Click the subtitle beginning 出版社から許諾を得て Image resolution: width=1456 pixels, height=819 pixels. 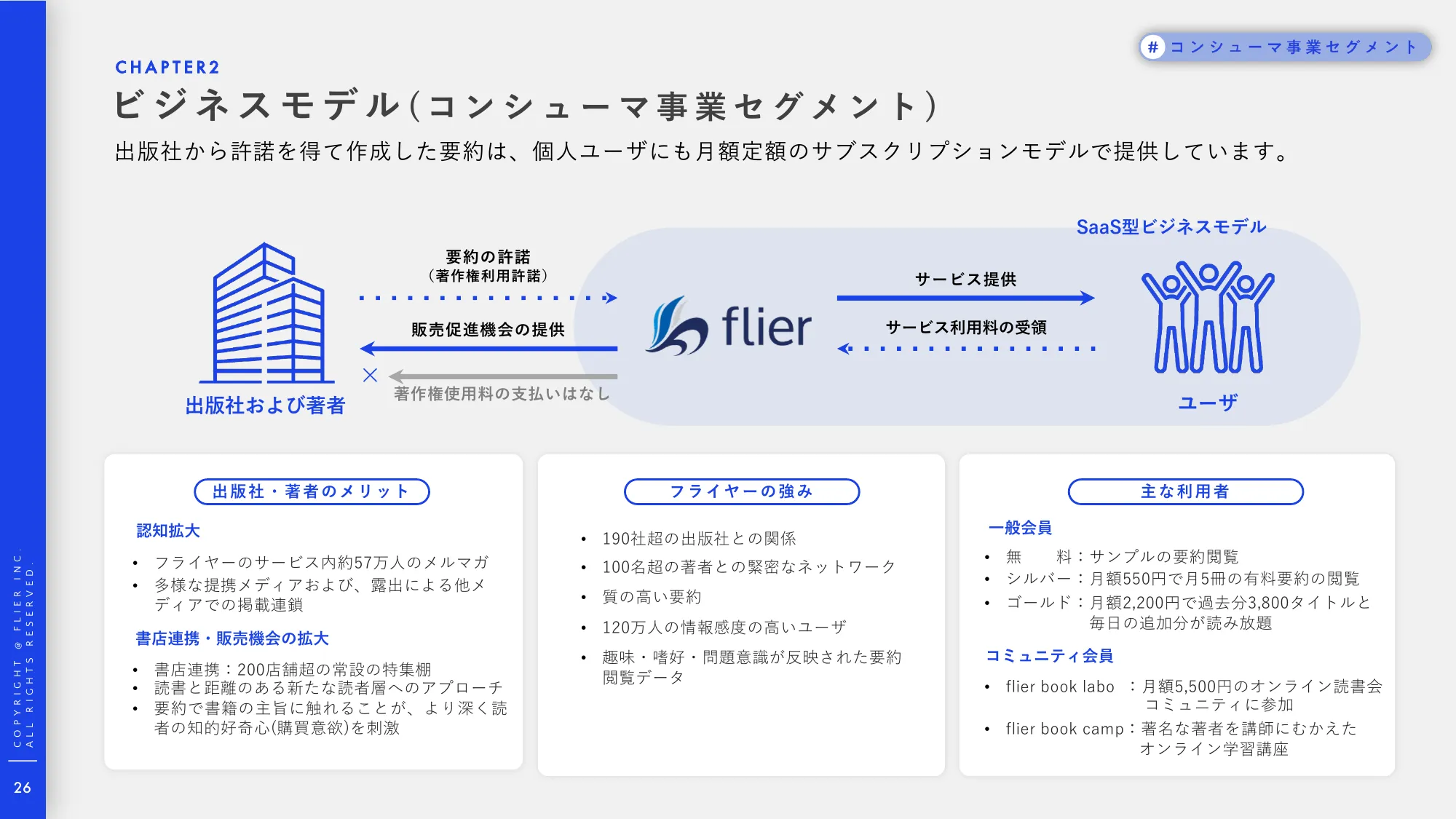(703, 151)
